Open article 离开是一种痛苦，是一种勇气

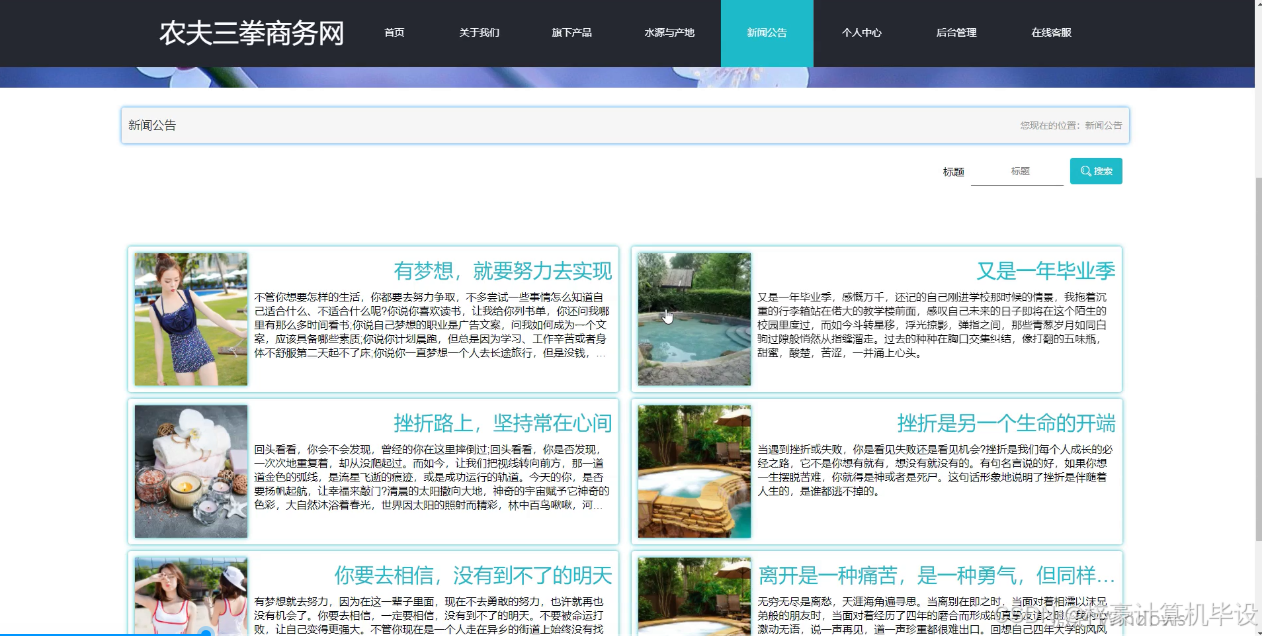pyautogui.click(x=936, y=576)
